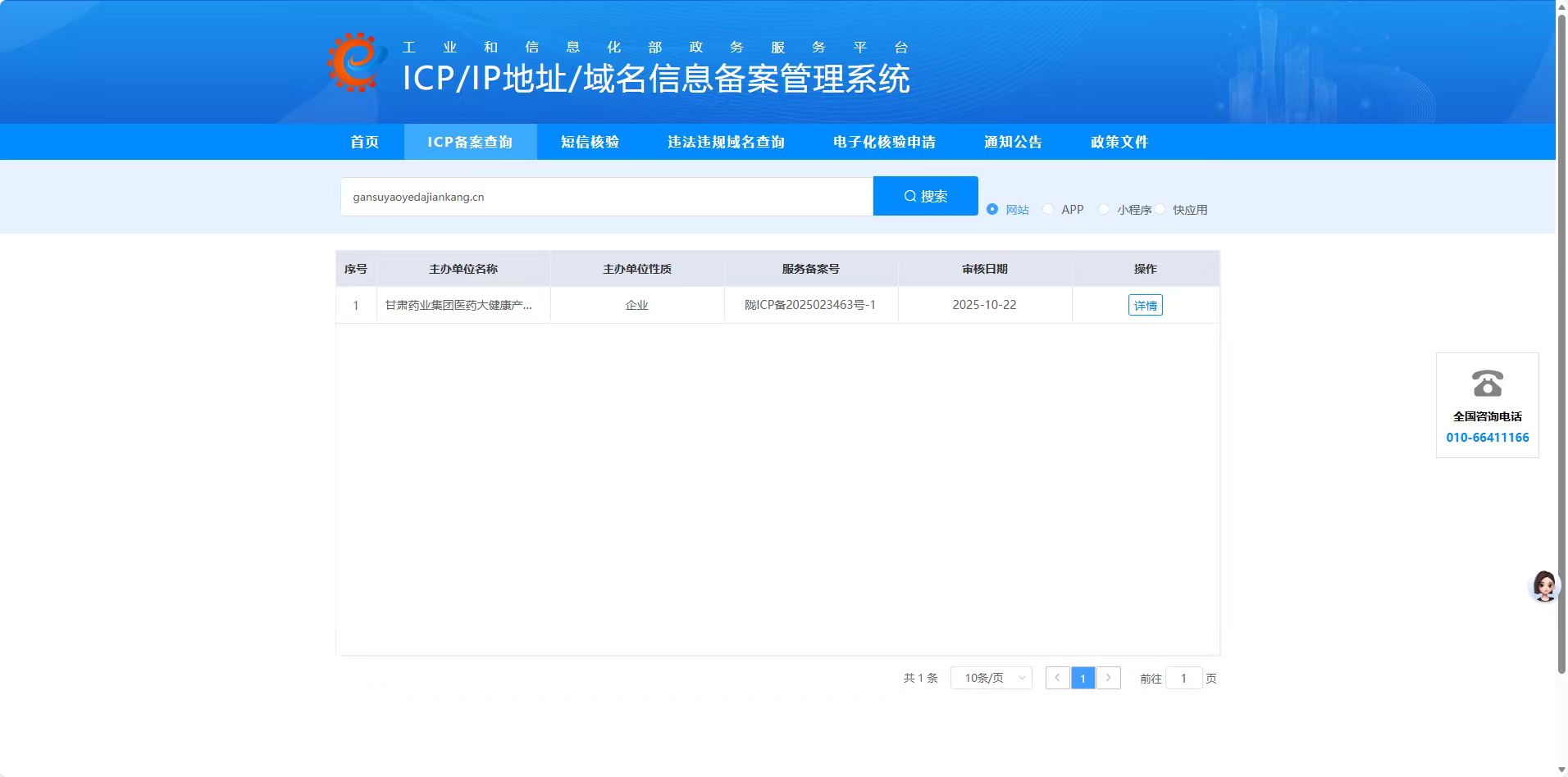Open the 政策文件 tab
The image size is (1568, 777).
tap(1119, 142)
